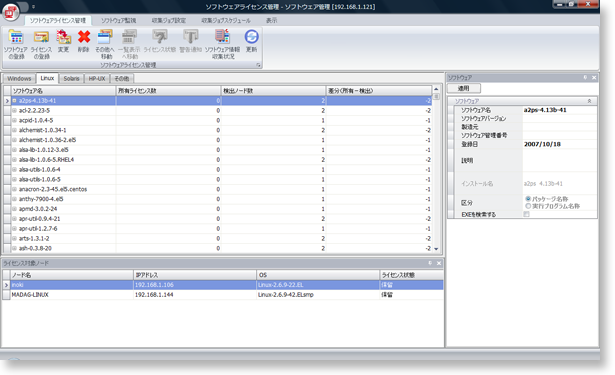Switch to the 収集ジョブ設定 ribbon tab
The height and width of the screenshot is (375, 615).
169,20
